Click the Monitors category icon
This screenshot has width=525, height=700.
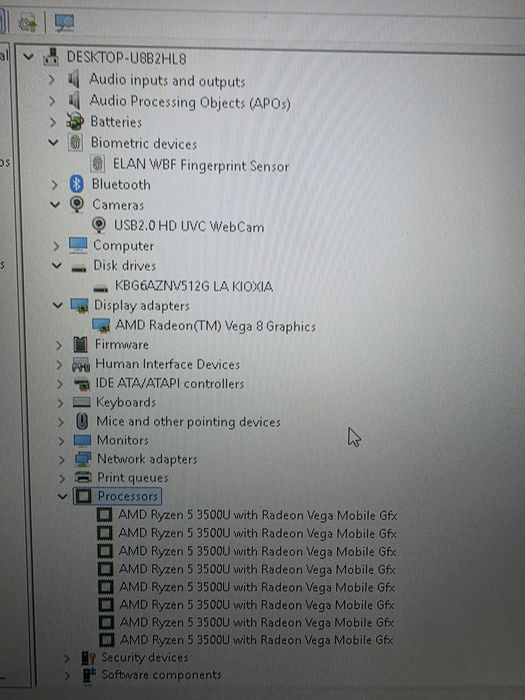(83, 441)
